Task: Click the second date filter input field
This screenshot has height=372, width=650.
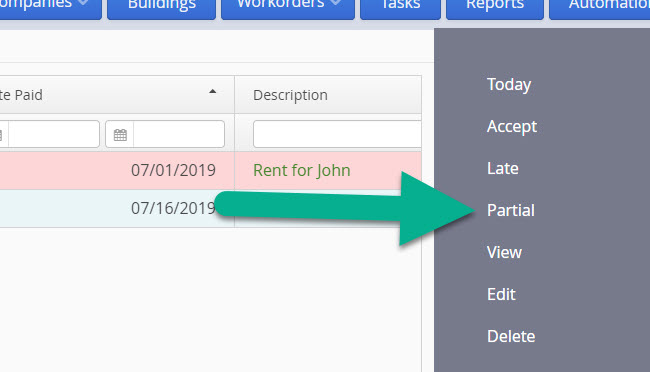Action: [x=179, y=134]
